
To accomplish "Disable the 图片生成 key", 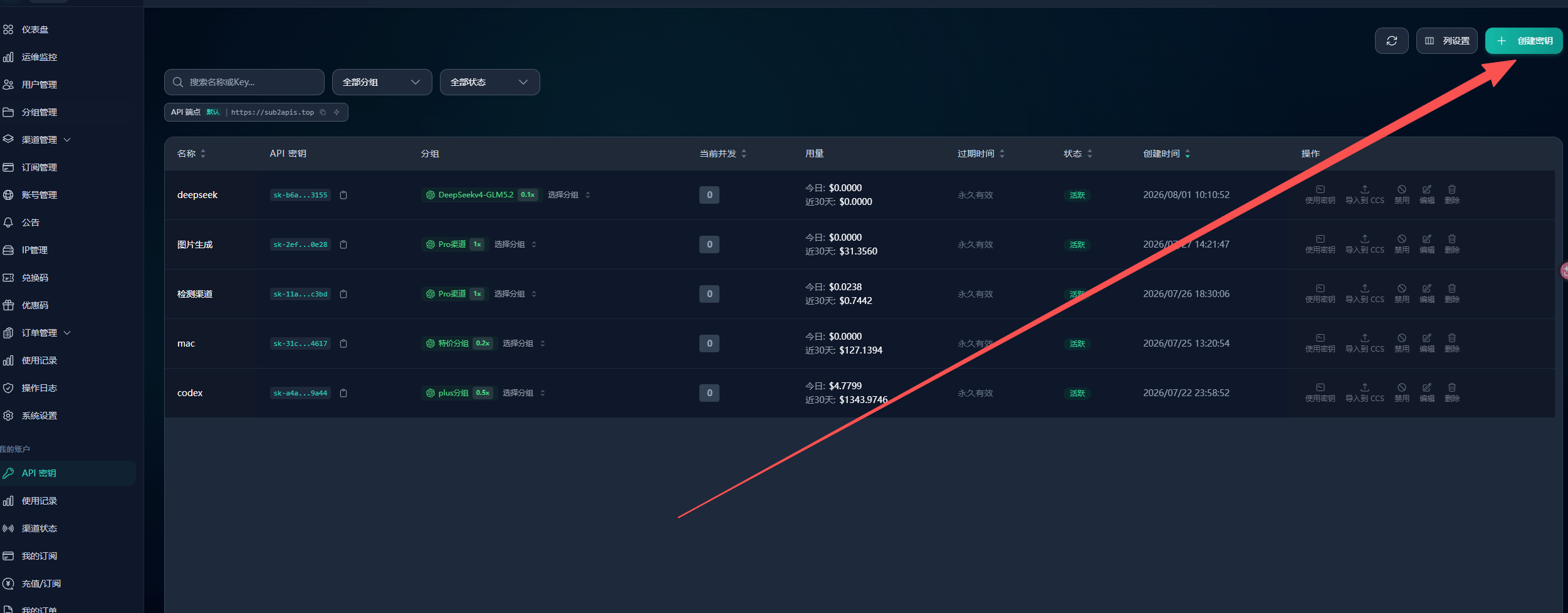I will tap(1402, 244).
